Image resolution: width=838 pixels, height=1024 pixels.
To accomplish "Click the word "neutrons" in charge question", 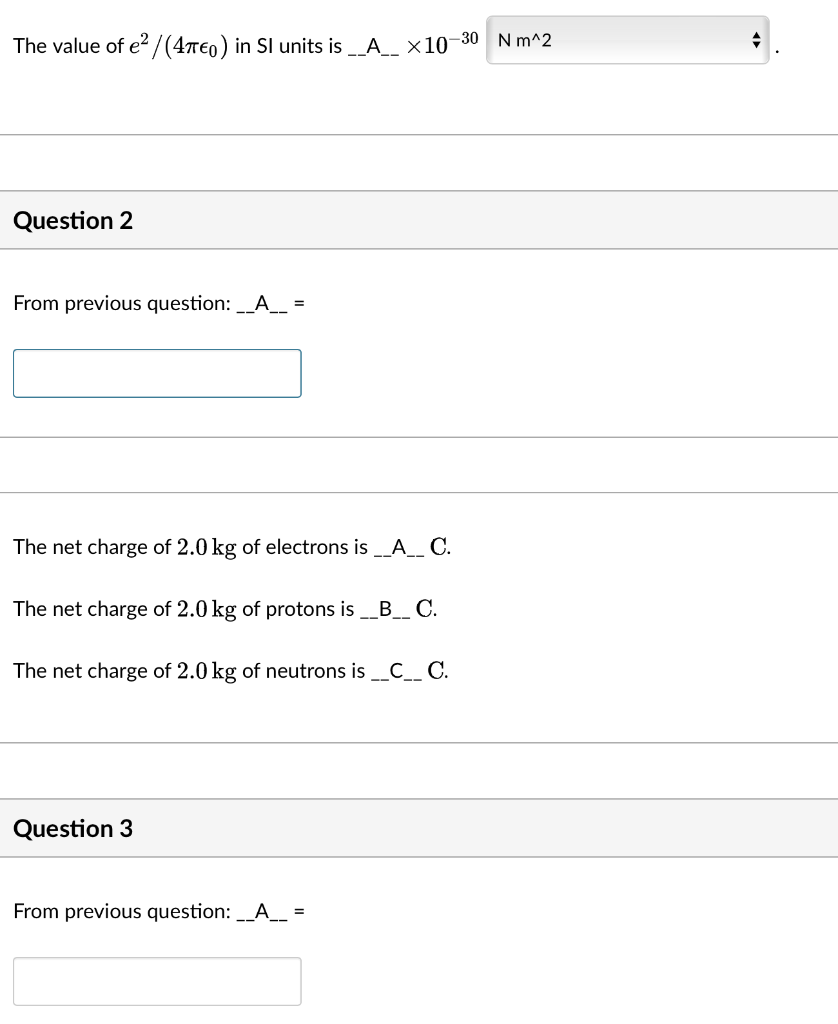I will coord(304,671).
